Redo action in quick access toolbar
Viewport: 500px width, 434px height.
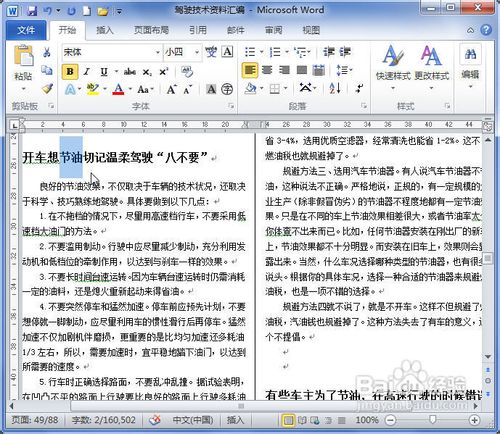pyautogui.click(x=71, y=11)
